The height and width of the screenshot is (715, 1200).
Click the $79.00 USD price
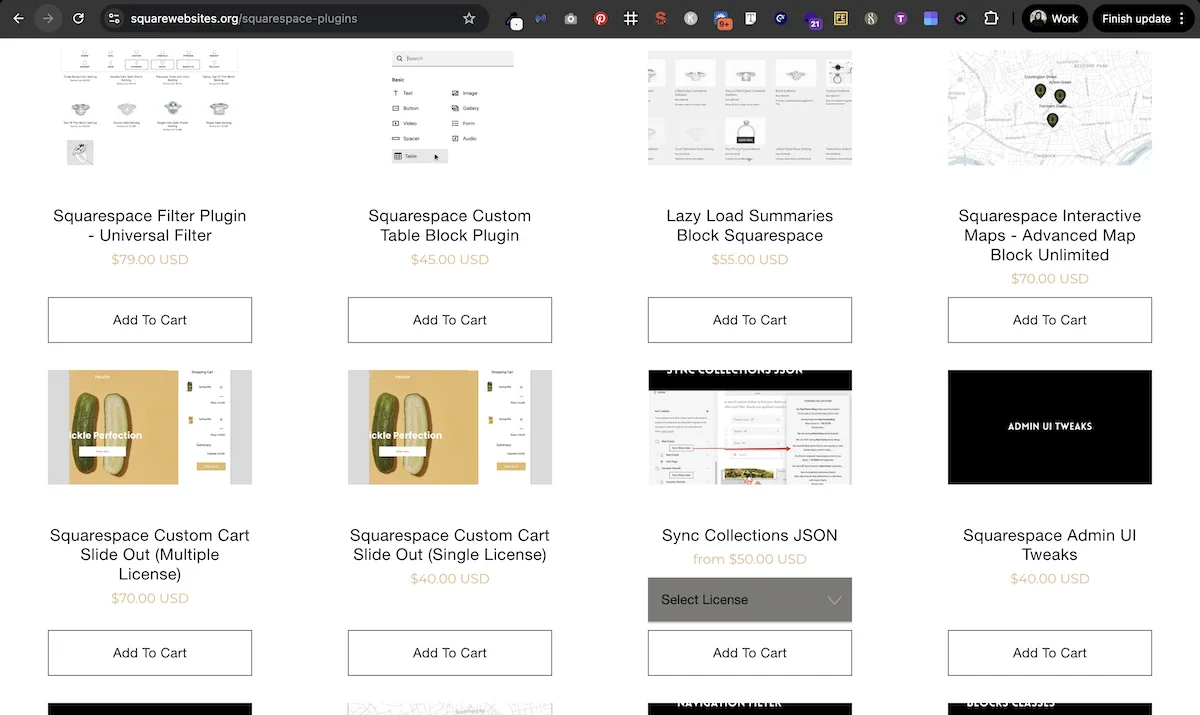(x=150, y=260)
